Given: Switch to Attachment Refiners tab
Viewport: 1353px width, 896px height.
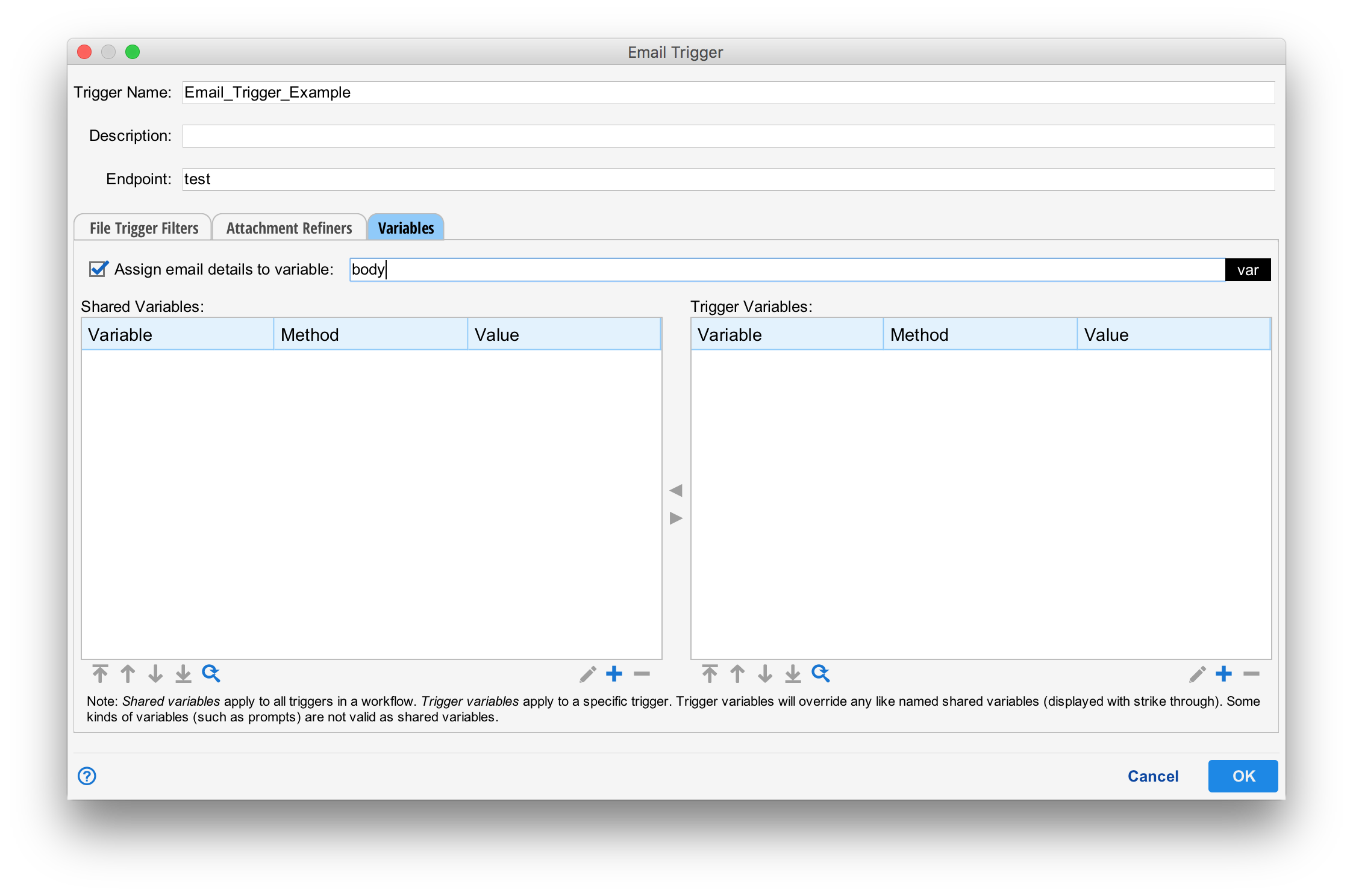Looking at the screenshot, I should 289,228.
